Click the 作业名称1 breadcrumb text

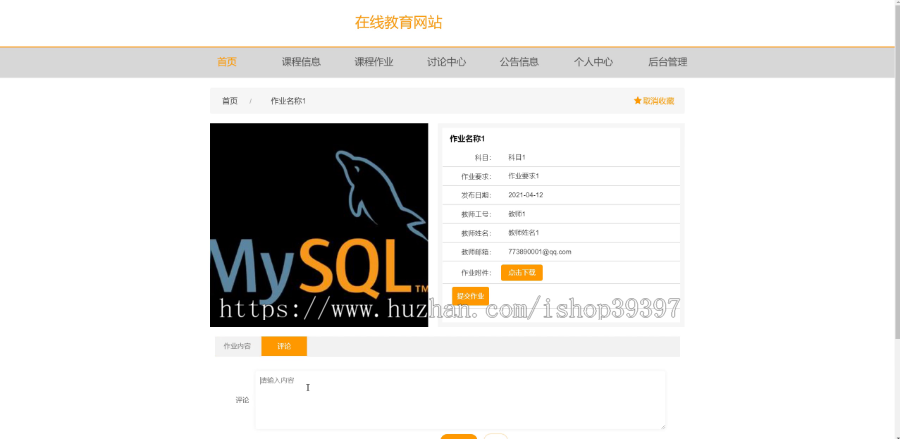[288, 101]
